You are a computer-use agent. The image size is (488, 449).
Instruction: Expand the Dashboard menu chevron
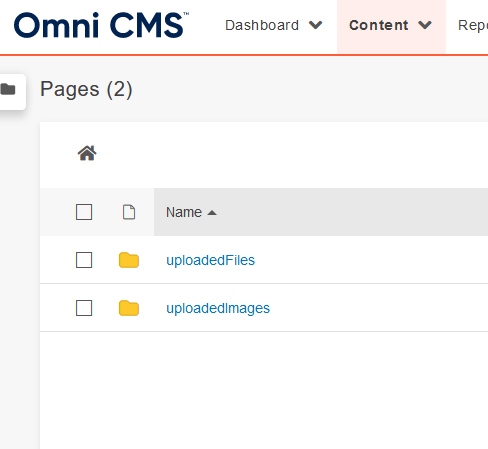315,25
